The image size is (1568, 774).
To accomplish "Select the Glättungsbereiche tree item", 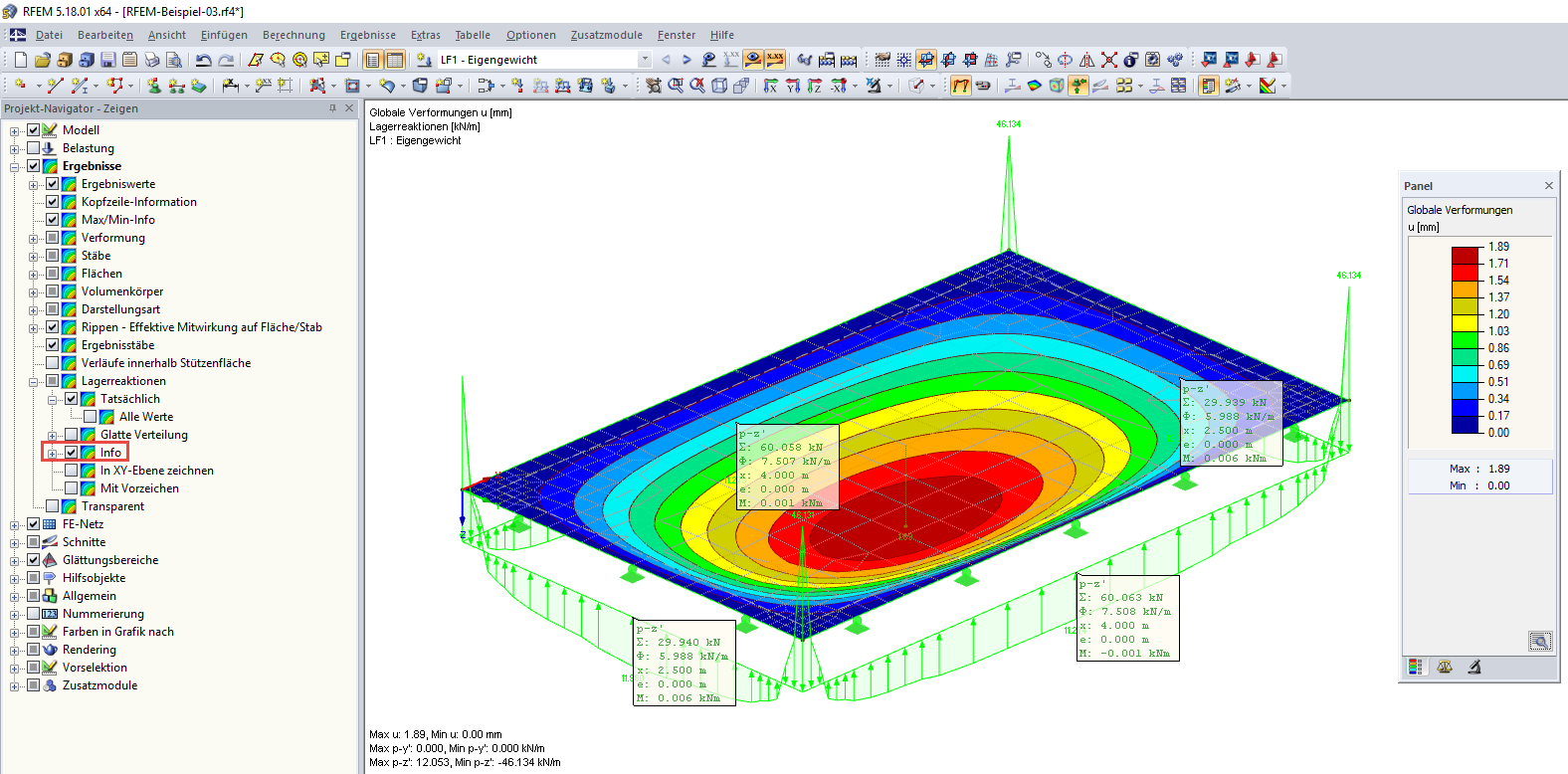I will (x=110, y=560).
